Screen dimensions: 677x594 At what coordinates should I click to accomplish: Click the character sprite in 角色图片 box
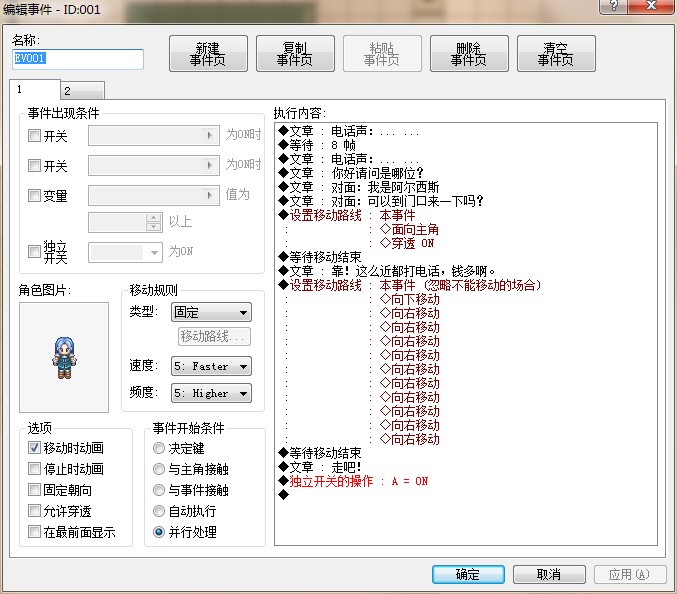click(x=64, y=357)
